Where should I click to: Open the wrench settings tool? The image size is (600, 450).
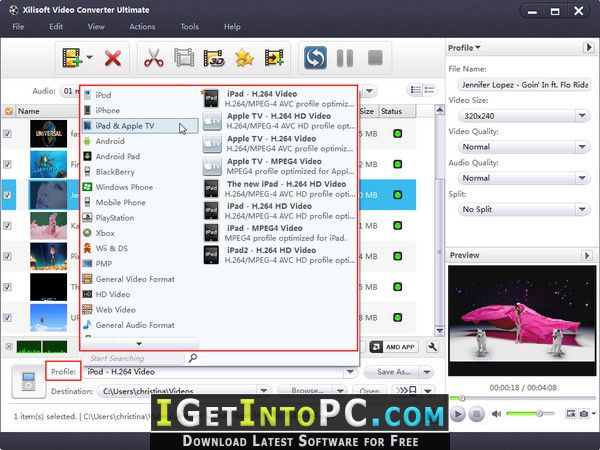click(x=432, y=347)
